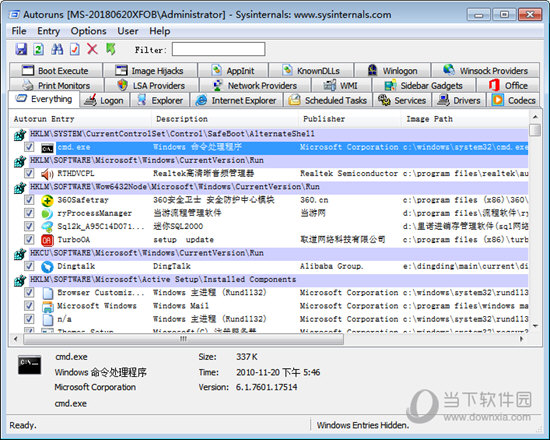Click the Save floppy disk toolbar icon
Image resolution: width=550 pixels, height=440 pixels.
click(21, 49)
